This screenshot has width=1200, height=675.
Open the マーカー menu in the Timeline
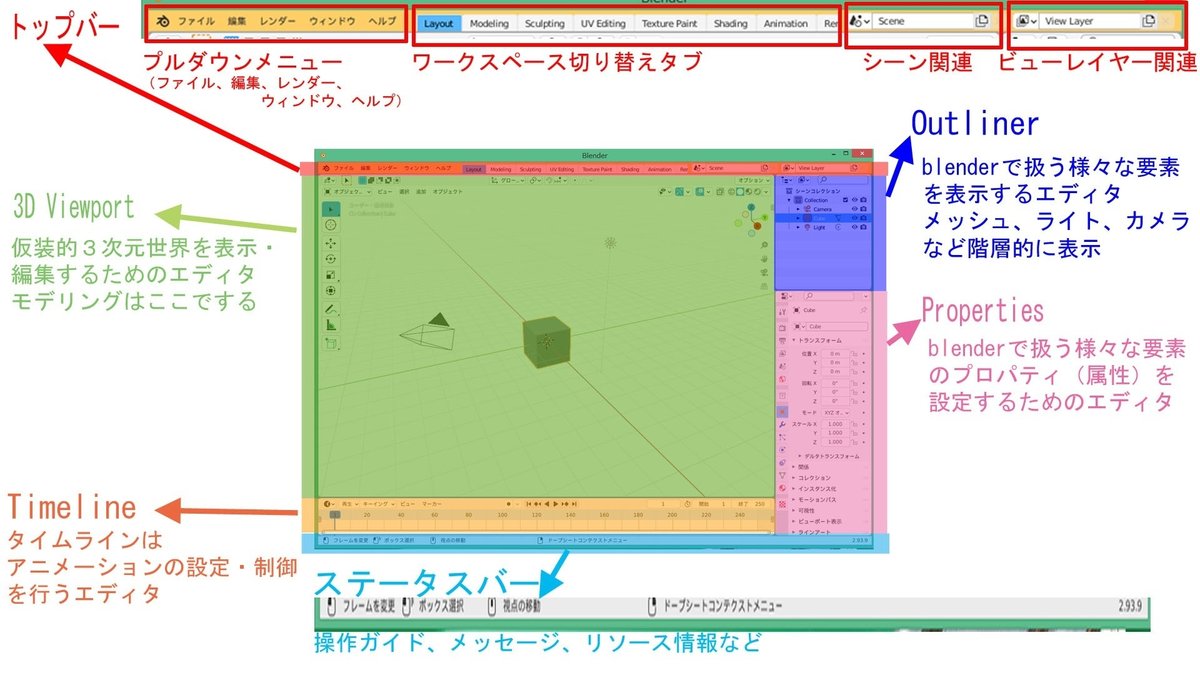(x=432, y=504)
